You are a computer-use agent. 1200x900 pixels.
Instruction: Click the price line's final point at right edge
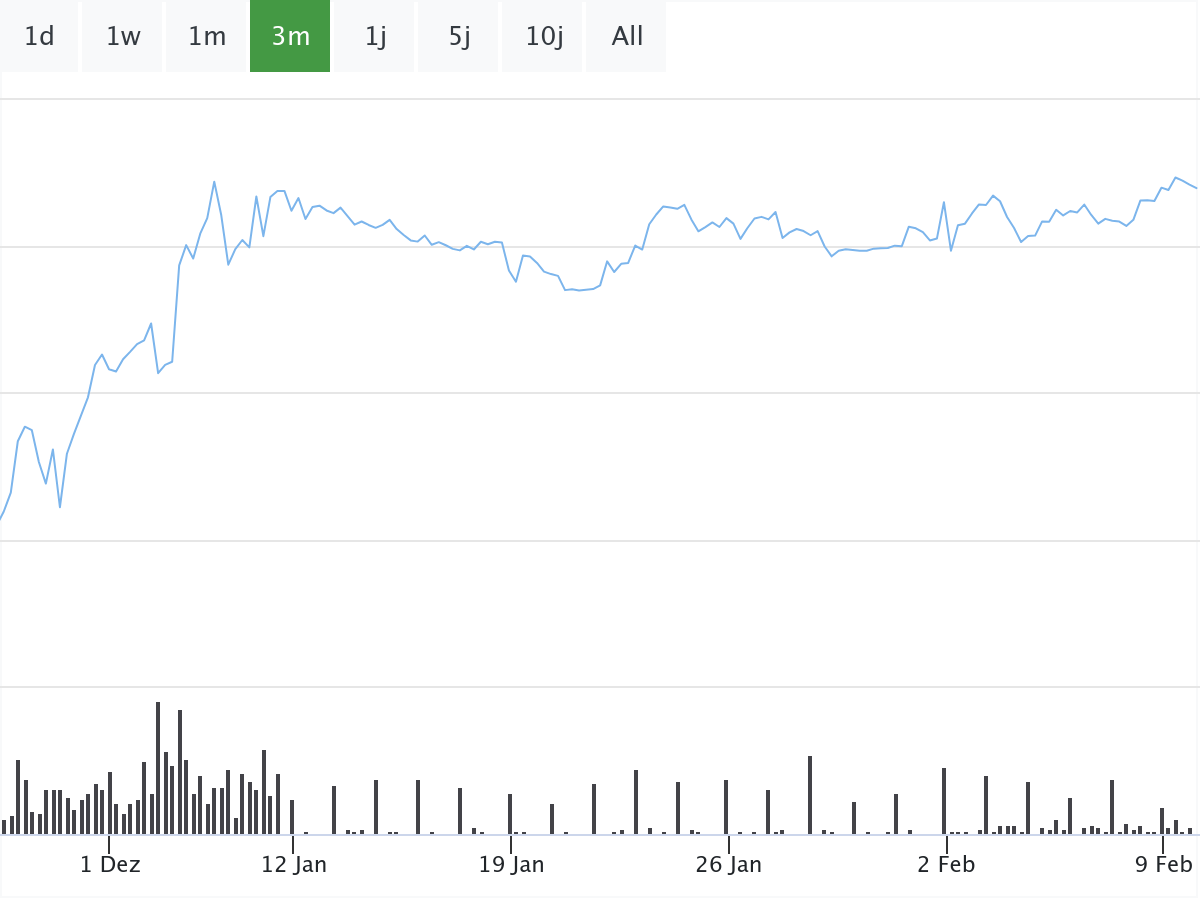coord(1196,188)
